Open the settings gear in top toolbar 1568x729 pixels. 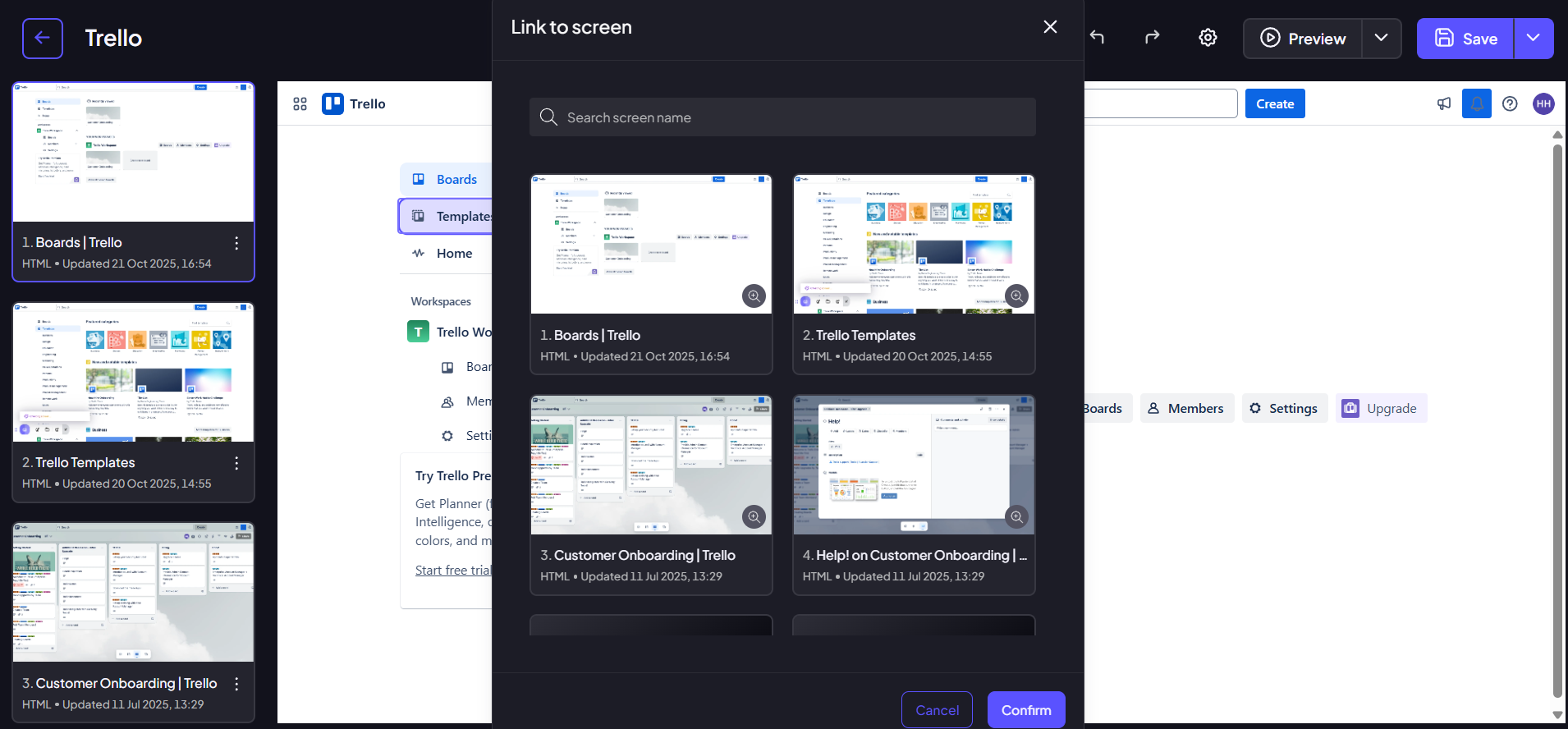click(x=1208, y=38)
